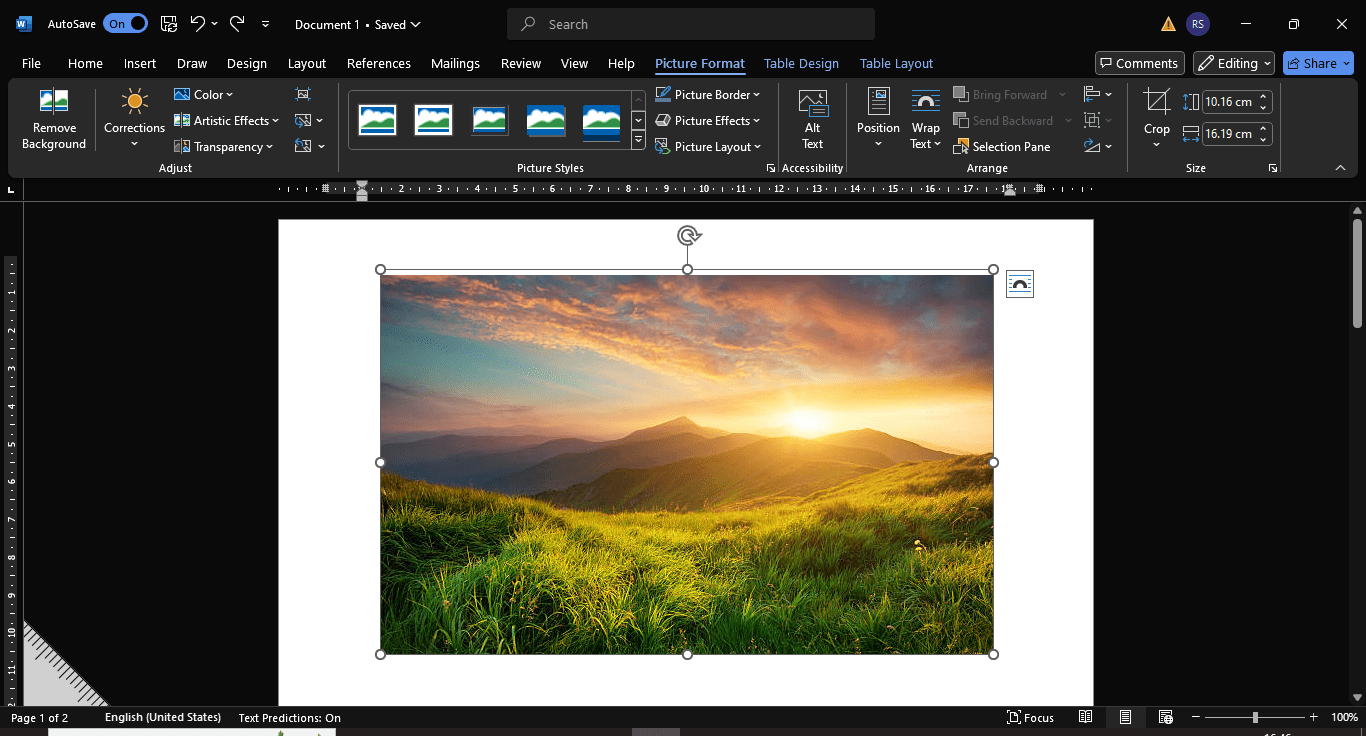
Task: Switch to the References tab
Action: pos(380,63)
